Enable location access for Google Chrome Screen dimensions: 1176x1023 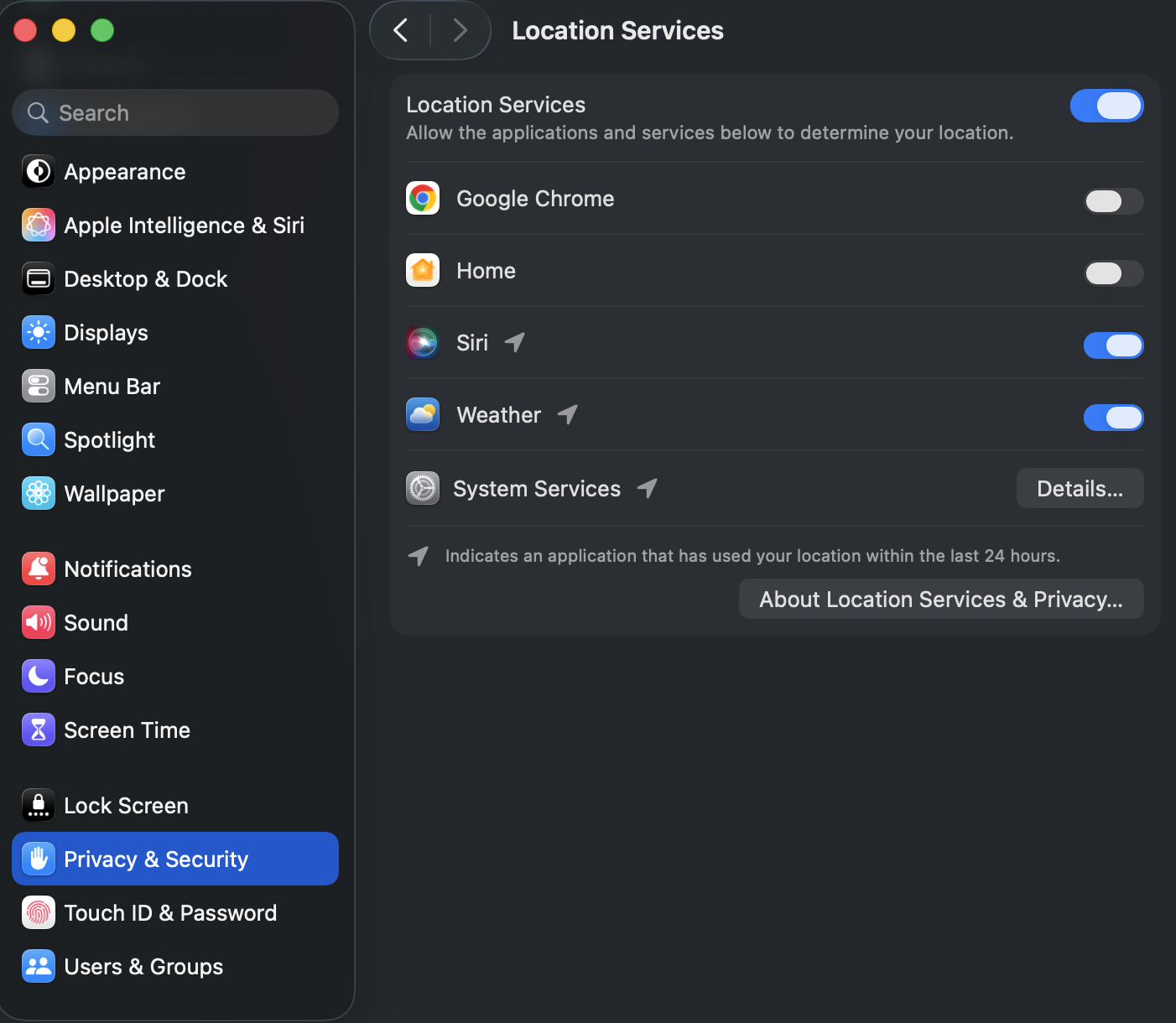(x=1114, y=201)
